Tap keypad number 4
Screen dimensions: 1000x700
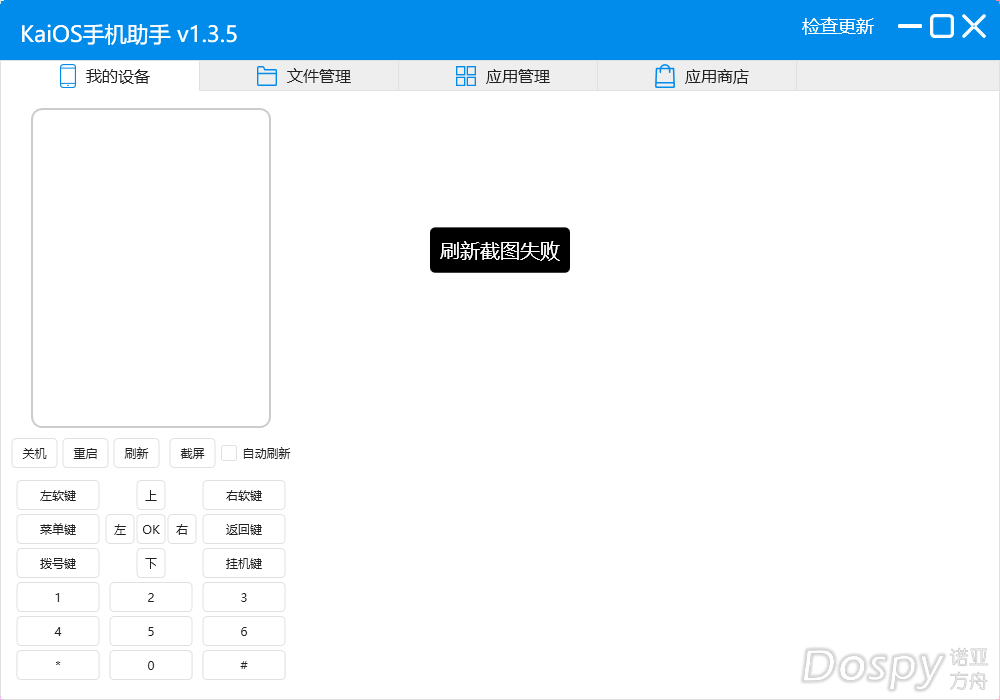[x=58, y=631]
